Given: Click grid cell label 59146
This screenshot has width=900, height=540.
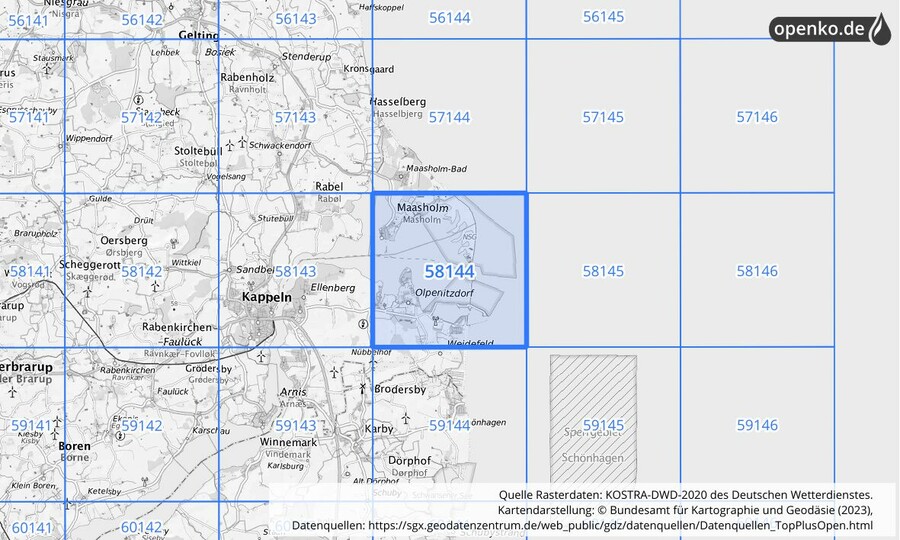Looking at the screenshot, I should 757,425.
